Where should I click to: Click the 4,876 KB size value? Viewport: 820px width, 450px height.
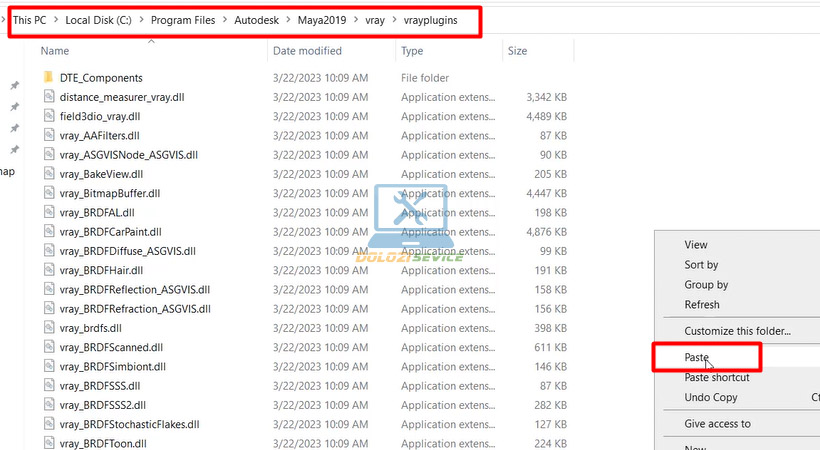point(546,232)
